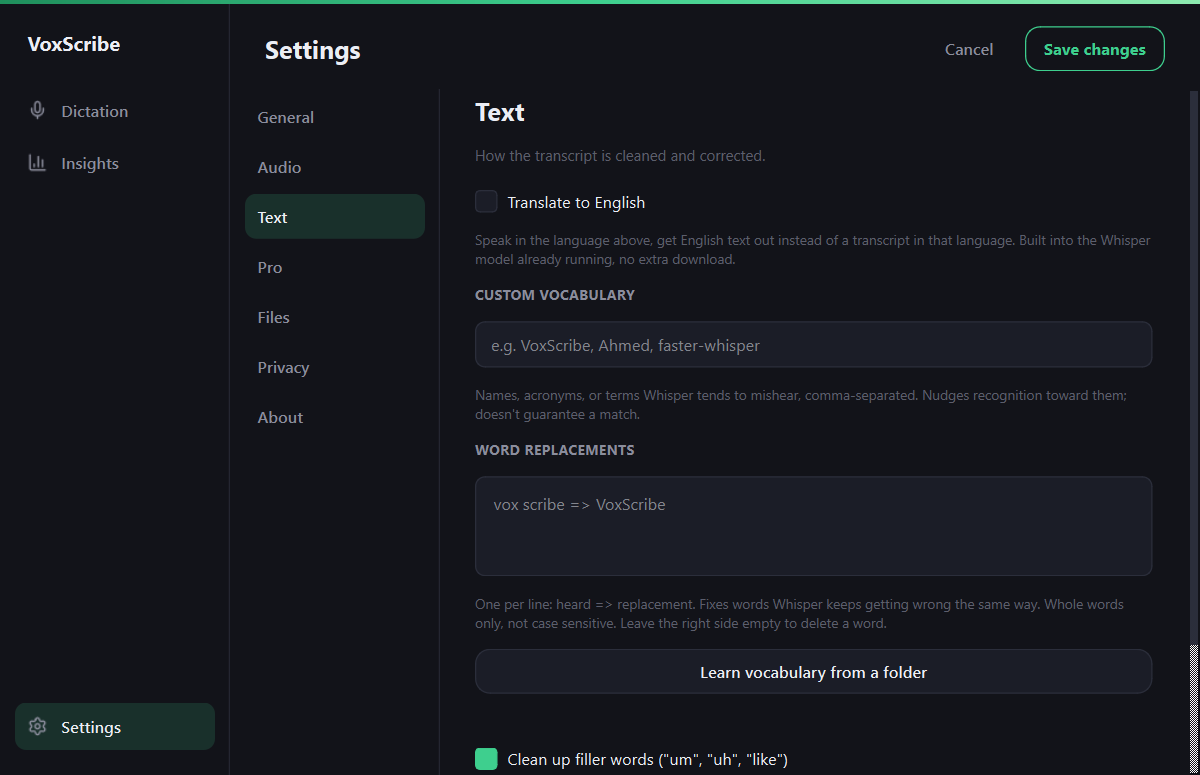Click the VoxScribe app title

click(74, 44)
